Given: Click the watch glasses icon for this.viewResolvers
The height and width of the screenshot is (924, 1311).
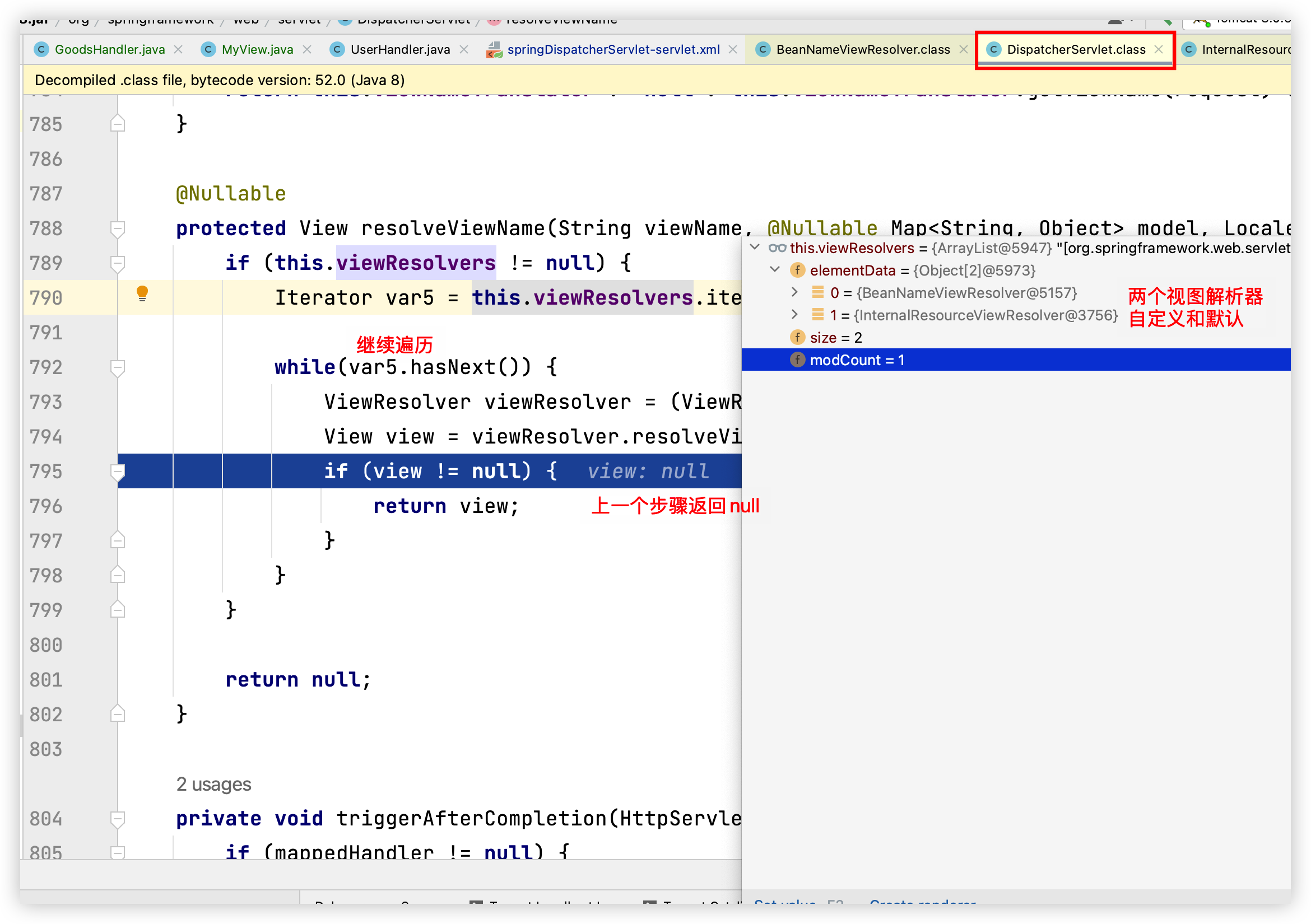Looking at the screenshot, I should tap(777, 248).
